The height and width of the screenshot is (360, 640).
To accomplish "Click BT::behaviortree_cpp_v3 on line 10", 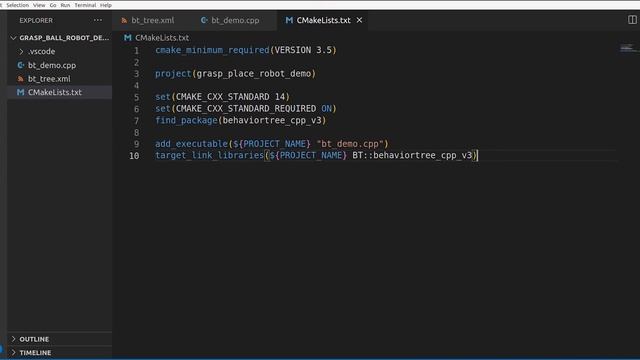I will (x=412, y=156).
